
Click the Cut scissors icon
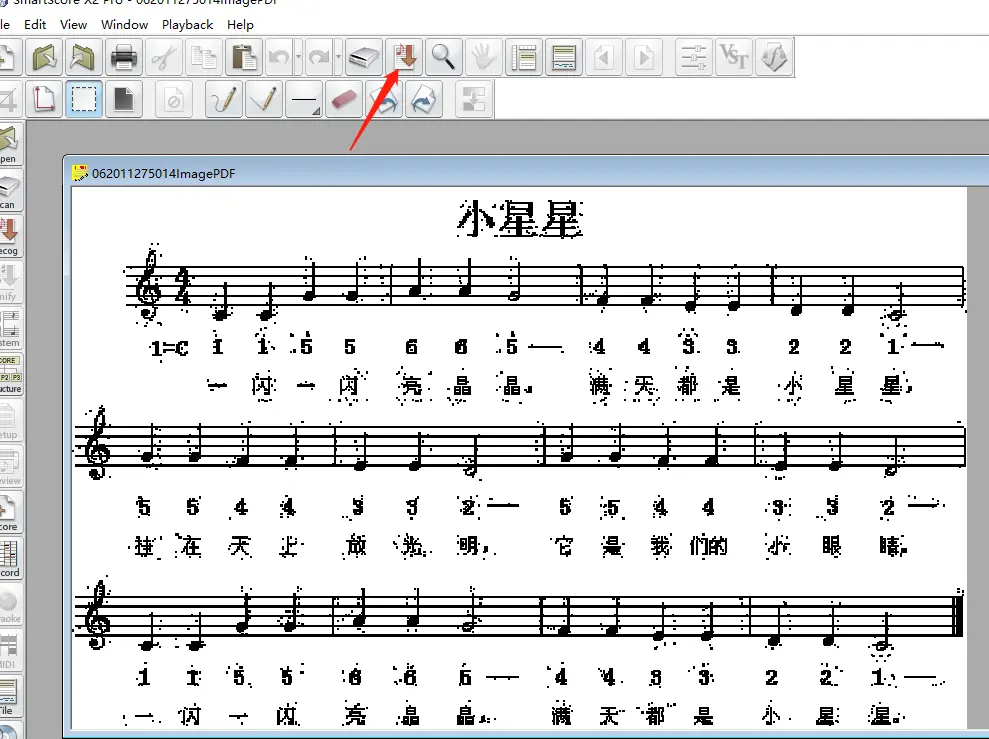pos(164,57)
